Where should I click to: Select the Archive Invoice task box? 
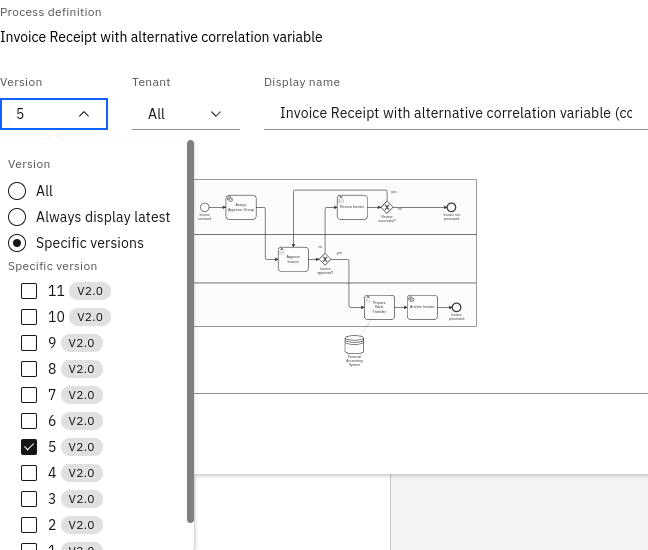click(422, 307)
